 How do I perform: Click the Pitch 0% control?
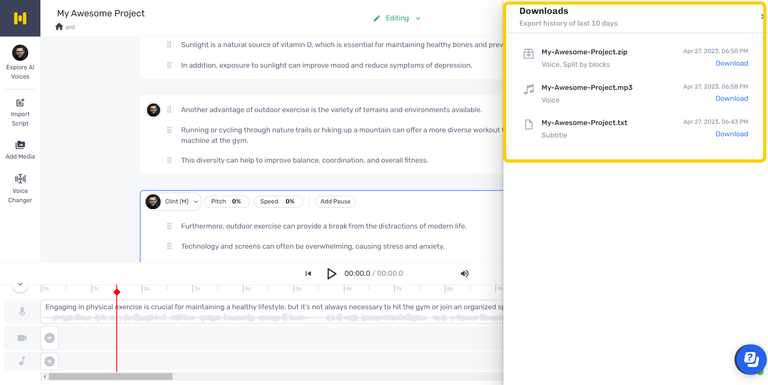226,201
